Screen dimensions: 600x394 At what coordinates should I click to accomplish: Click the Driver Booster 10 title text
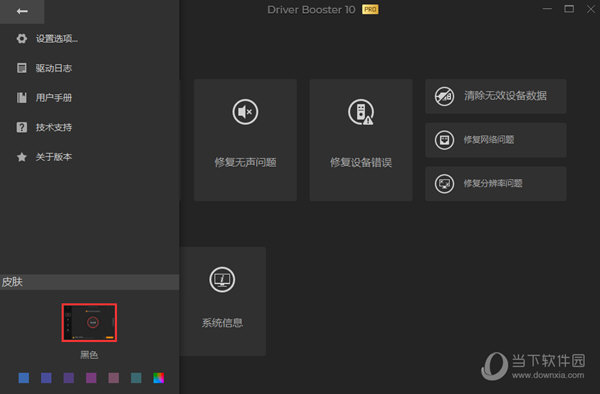311,10
